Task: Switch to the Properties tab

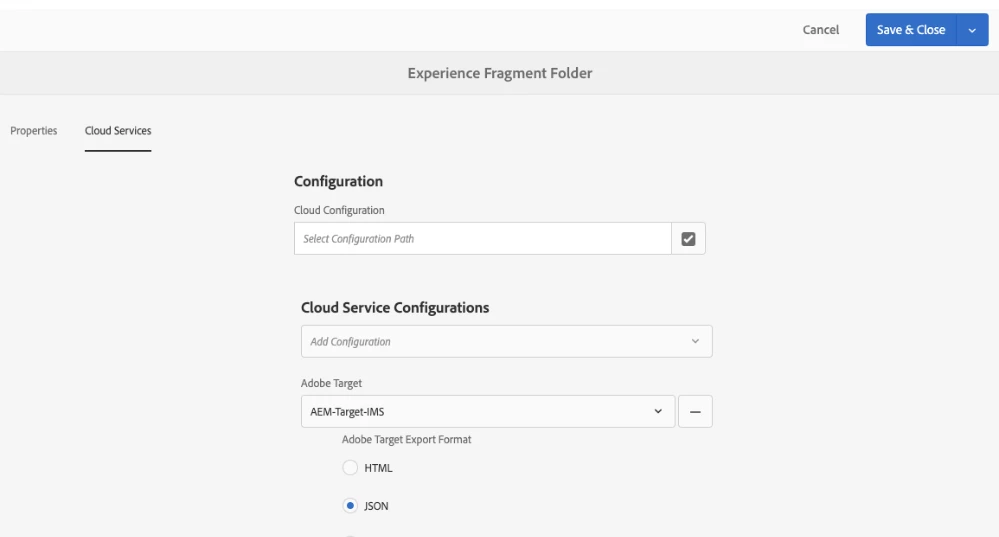Action: pyautogui.click(x=34, y=130)
